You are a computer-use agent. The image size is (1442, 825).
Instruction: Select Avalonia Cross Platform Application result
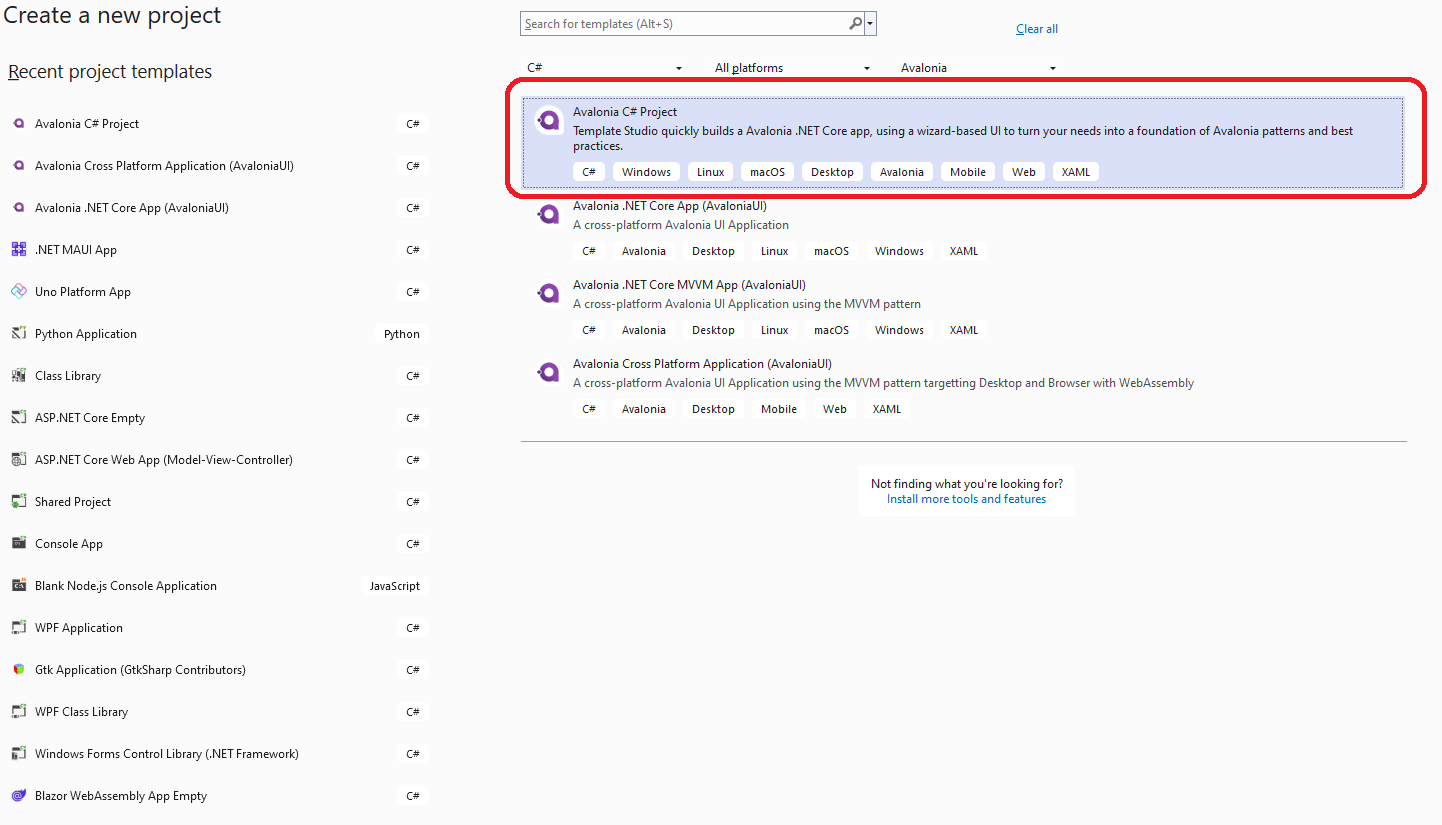pos(963,388)
